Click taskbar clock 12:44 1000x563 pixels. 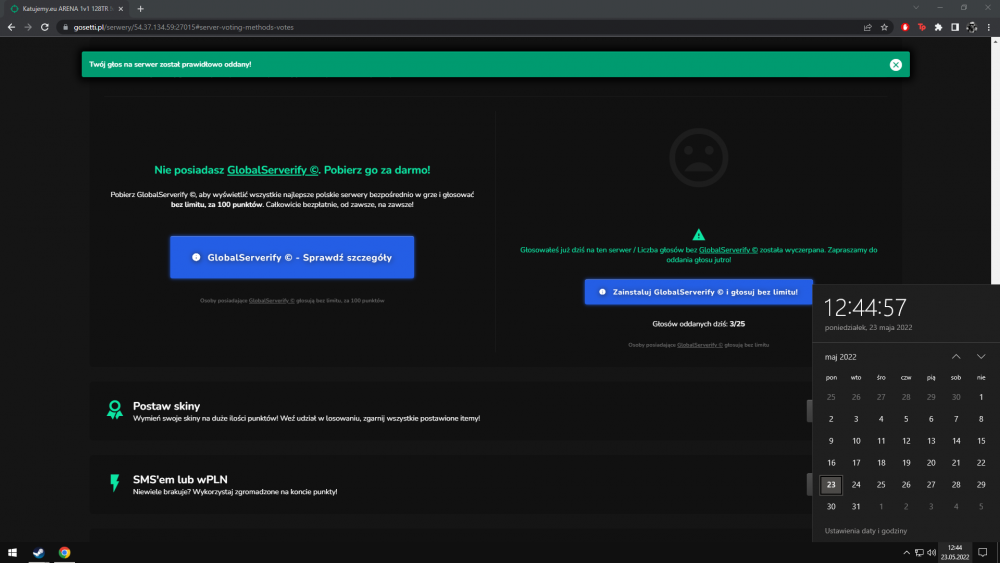[x=955, y=552]
